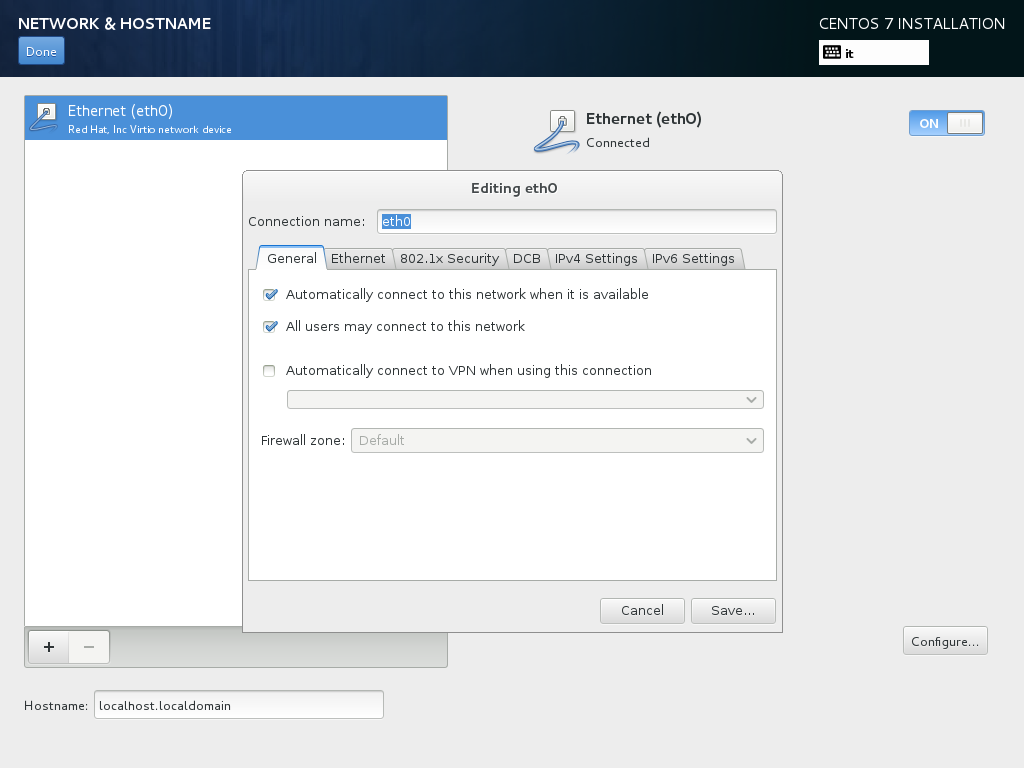The image size is (1024, 768).
Task: Click the Connection name text field
Action: [576, 222]
